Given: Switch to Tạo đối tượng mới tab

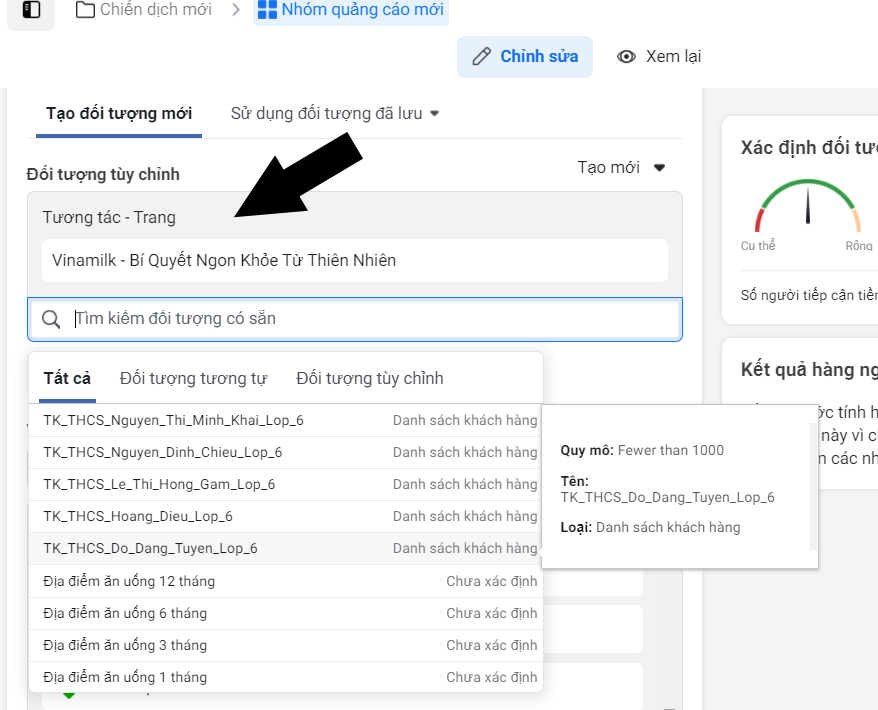Looking at the screenshot, I should coord(119,114).
